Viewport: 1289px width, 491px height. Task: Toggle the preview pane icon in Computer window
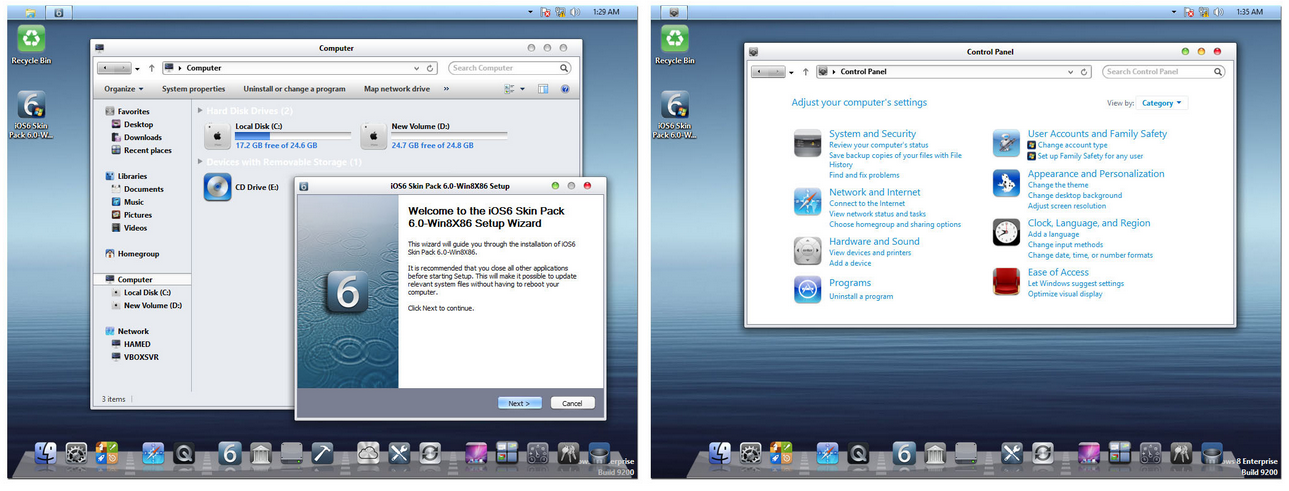click(x=543, y=89)
